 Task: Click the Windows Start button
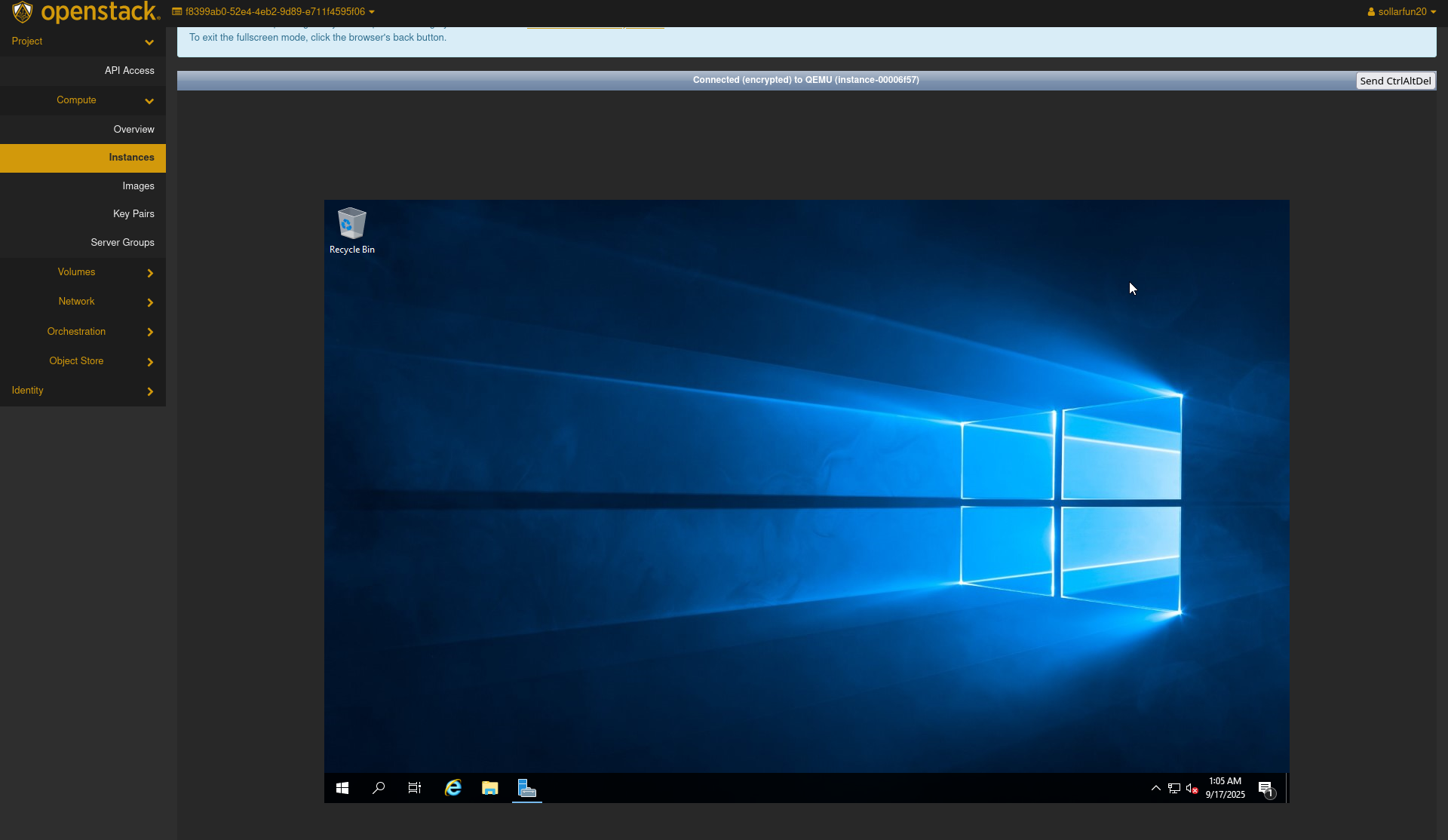coord(342,788)
